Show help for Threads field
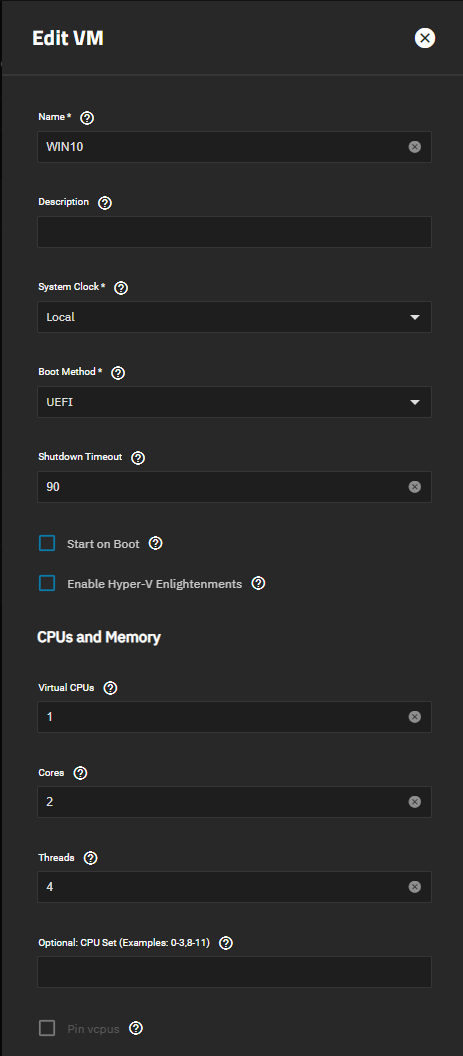 90,858
